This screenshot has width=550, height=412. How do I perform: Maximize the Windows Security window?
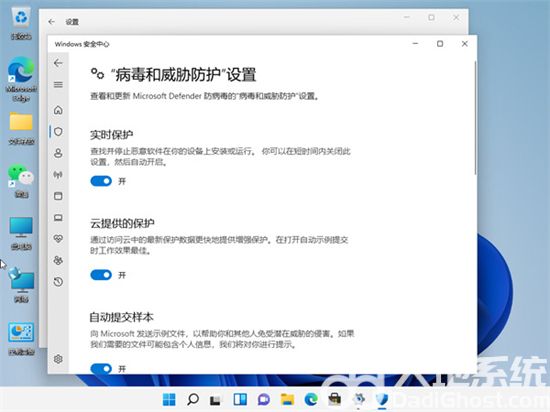[x=440, y=43]
